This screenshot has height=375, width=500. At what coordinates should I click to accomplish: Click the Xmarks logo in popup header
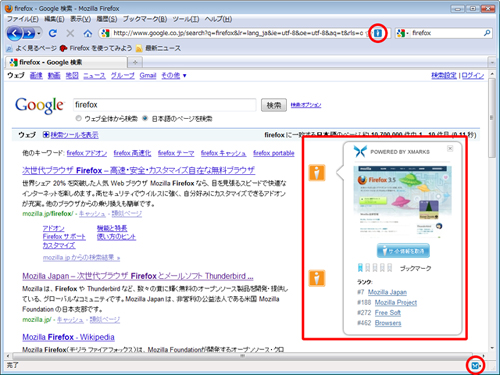[x=360, y=151]
